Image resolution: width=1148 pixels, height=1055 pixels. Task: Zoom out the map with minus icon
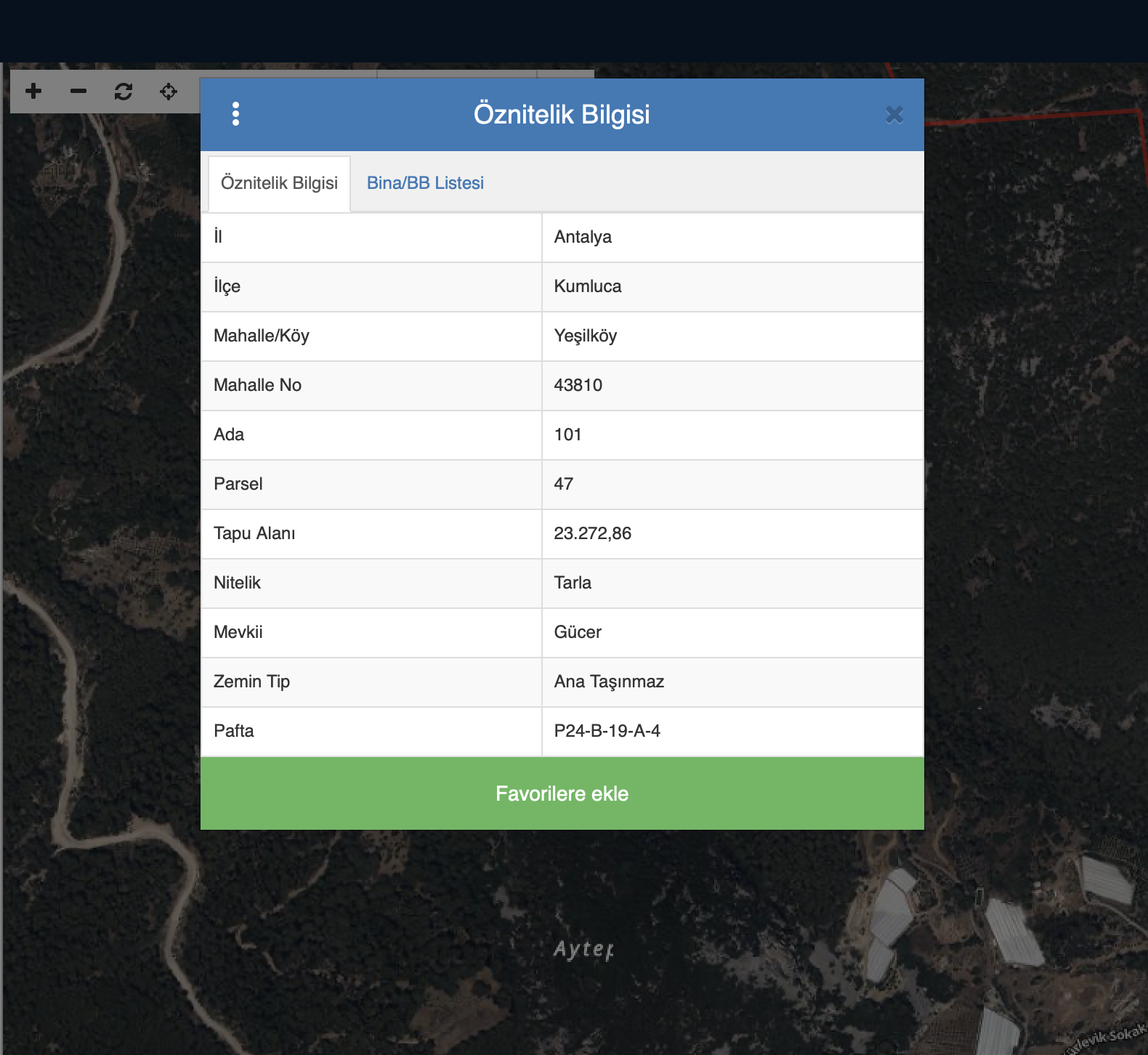pos(78,92)
